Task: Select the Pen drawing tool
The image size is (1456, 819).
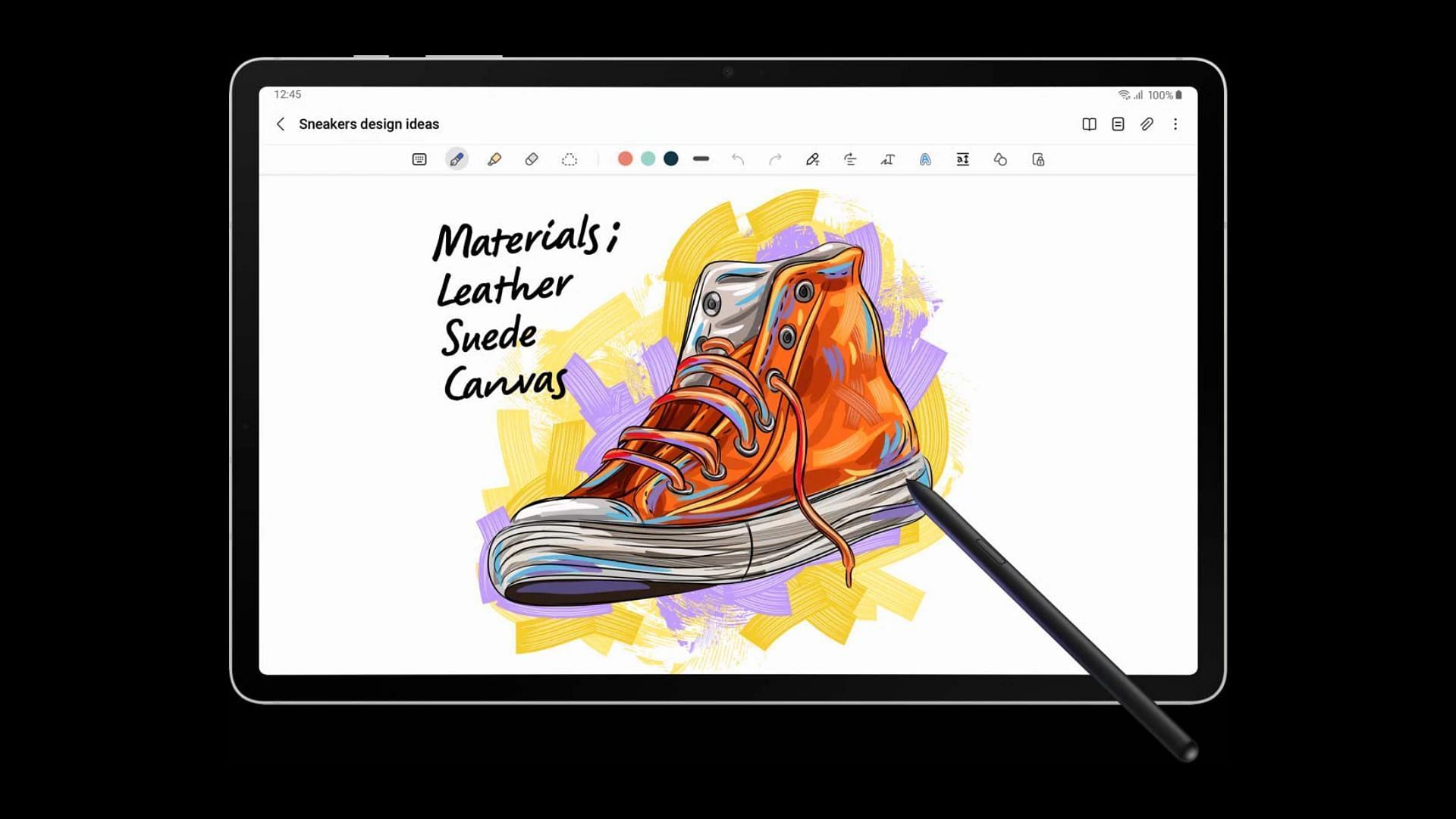Action: [x=457, y=159]
